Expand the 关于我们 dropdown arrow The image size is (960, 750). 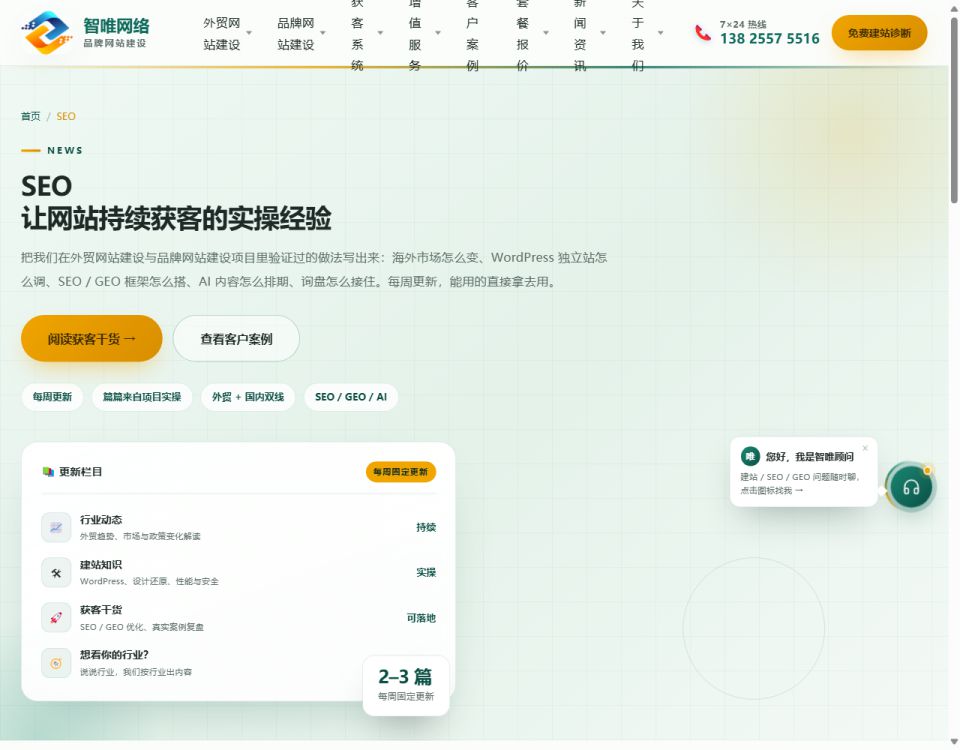click(661, 32)
